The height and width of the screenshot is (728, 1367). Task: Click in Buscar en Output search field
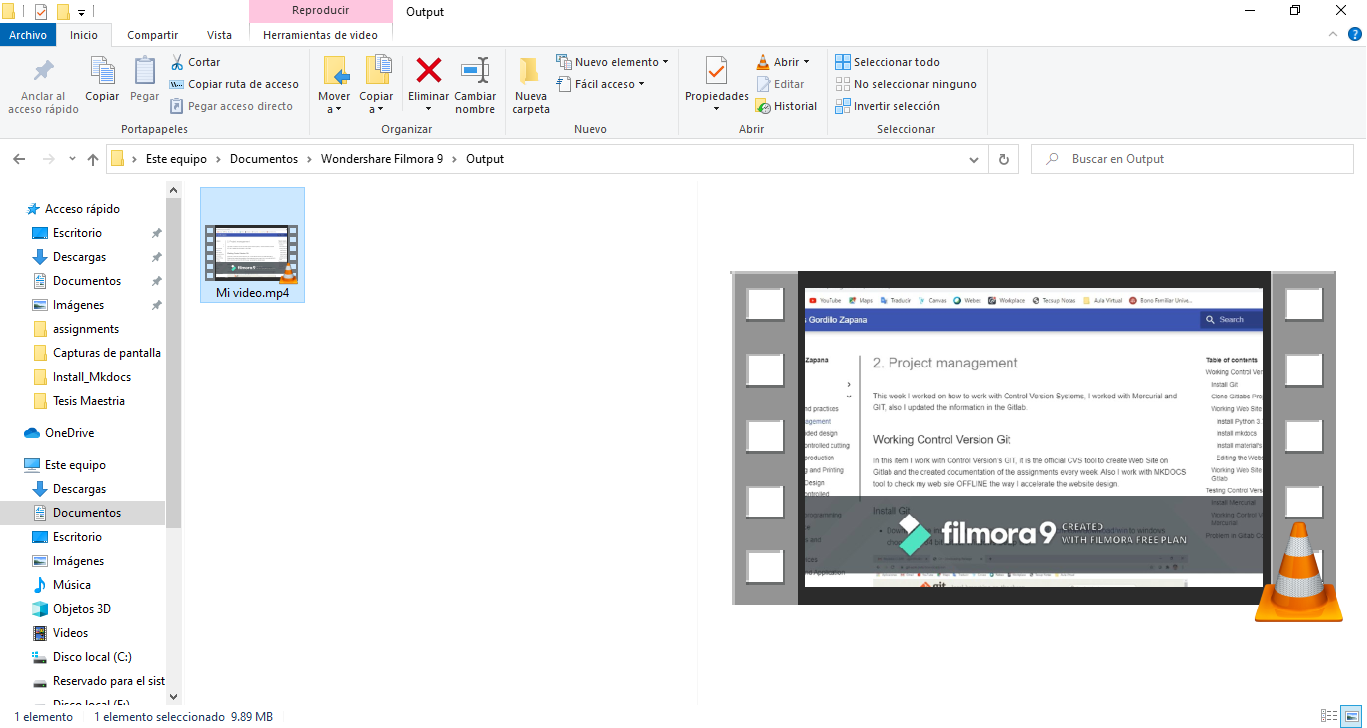[1192, 159]
